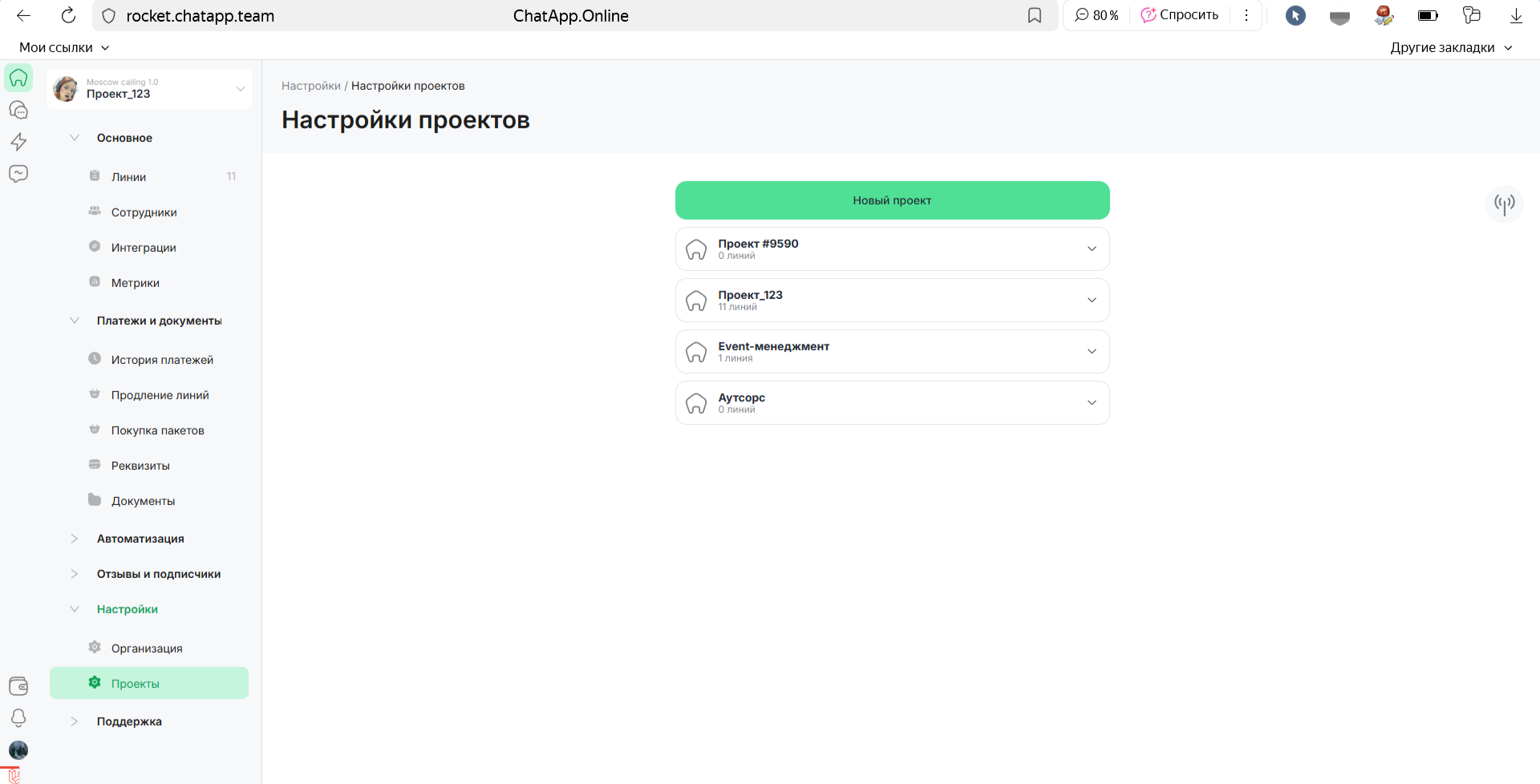Open the chats icon in left rail
This screenshot has height=784, width=1540.
tap(18, 110)
